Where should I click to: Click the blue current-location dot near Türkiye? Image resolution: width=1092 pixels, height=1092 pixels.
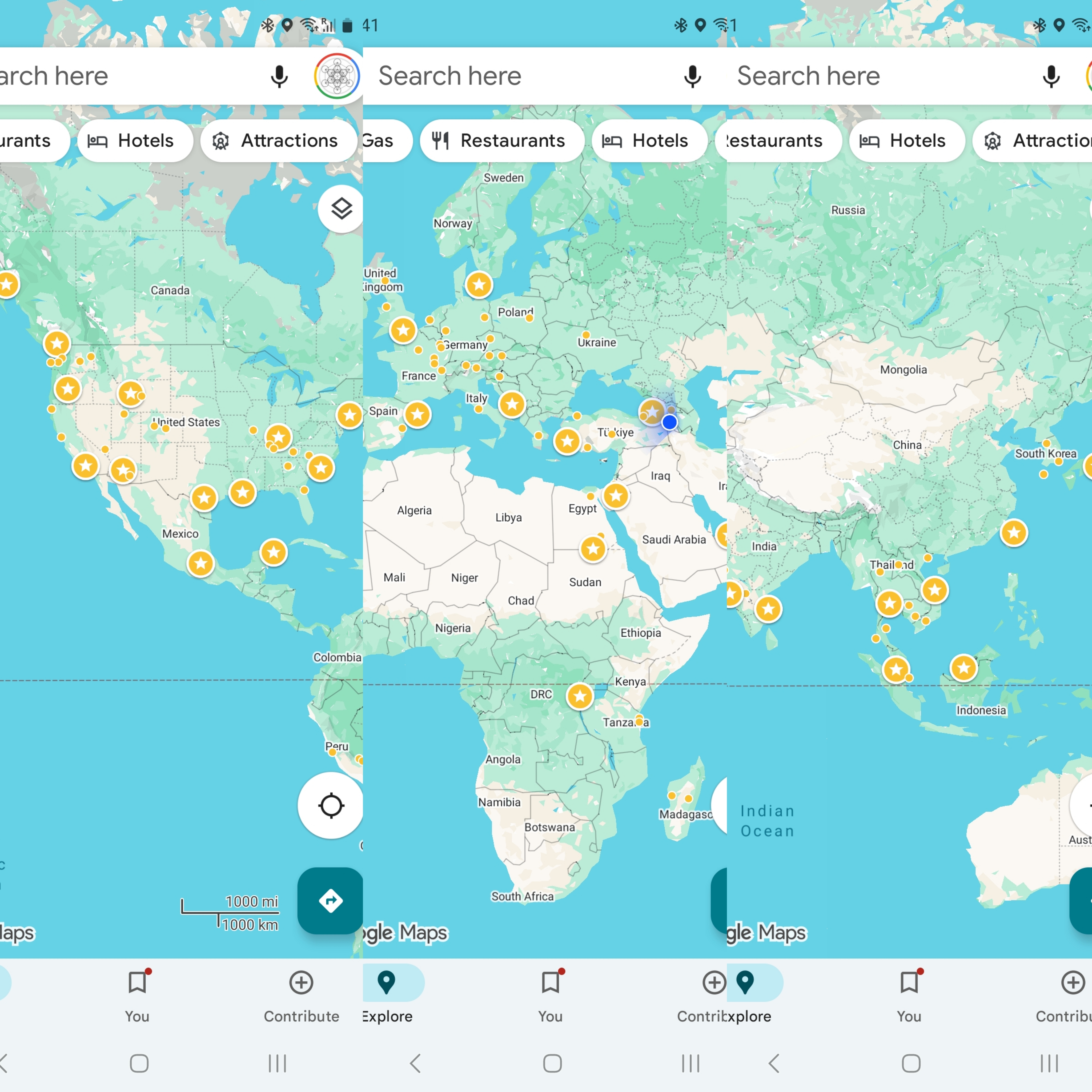click(x=669, y=422)
